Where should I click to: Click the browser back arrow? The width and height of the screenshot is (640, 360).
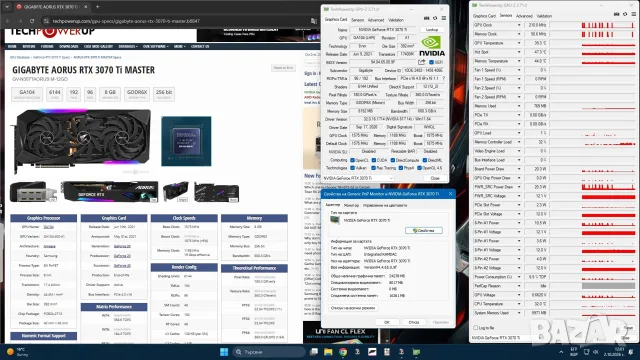pyautogui.click(x=8, y=21)
